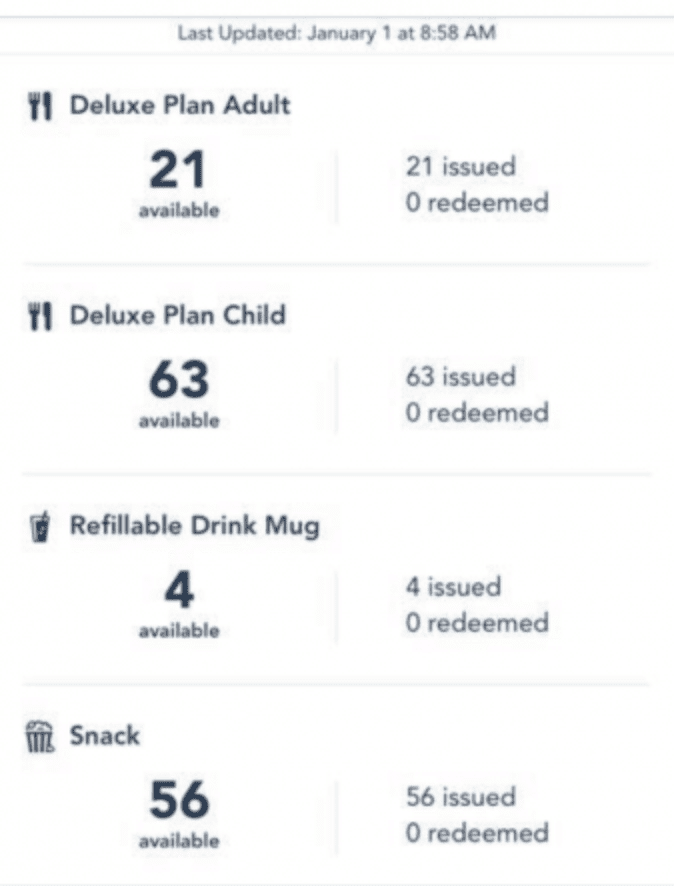Click the 4 available mug count

pyautogui.click(x=178, y=592)
